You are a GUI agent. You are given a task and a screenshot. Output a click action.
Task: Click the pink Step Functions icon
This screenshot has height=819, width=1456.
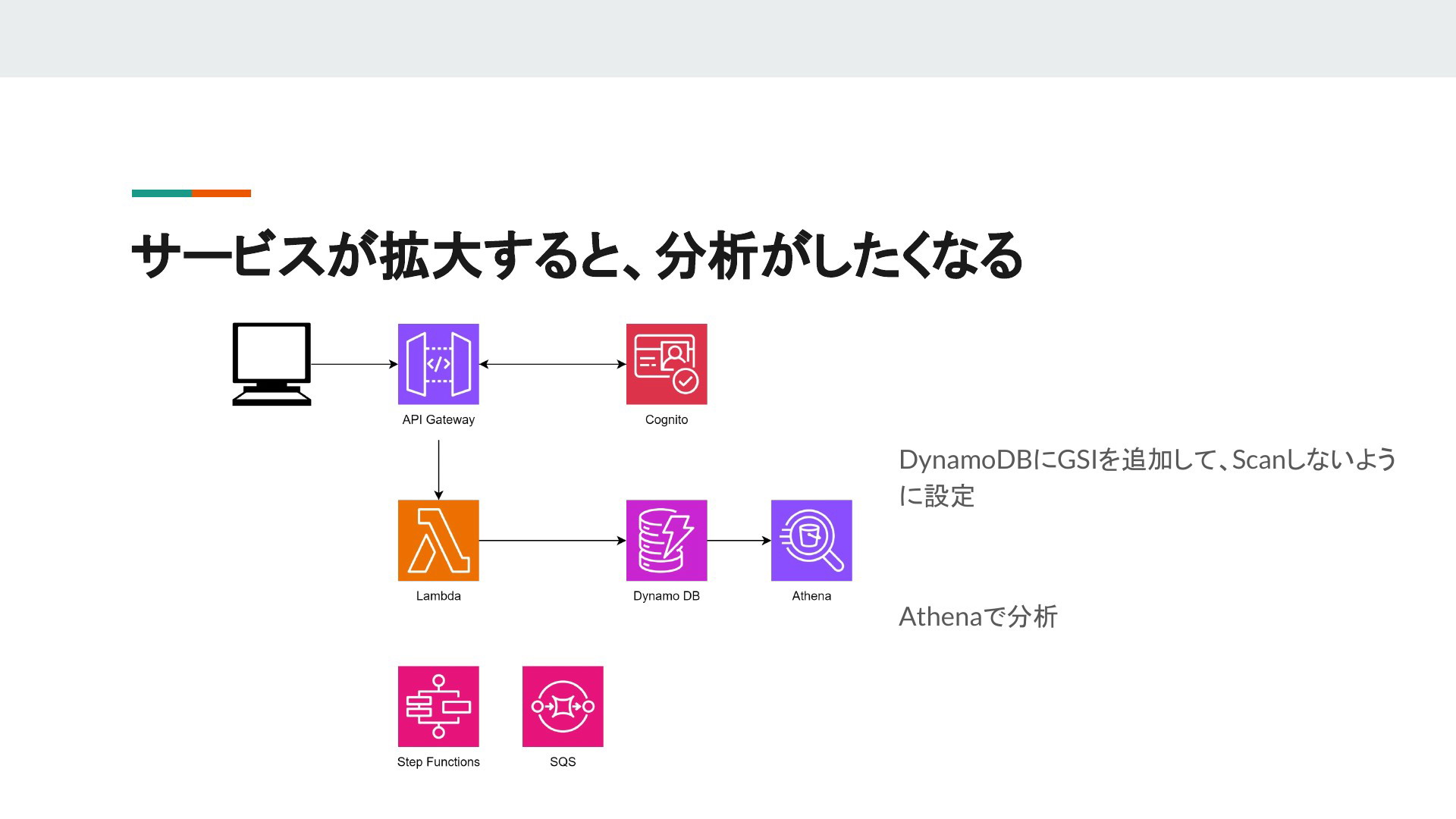click(438, 707)
